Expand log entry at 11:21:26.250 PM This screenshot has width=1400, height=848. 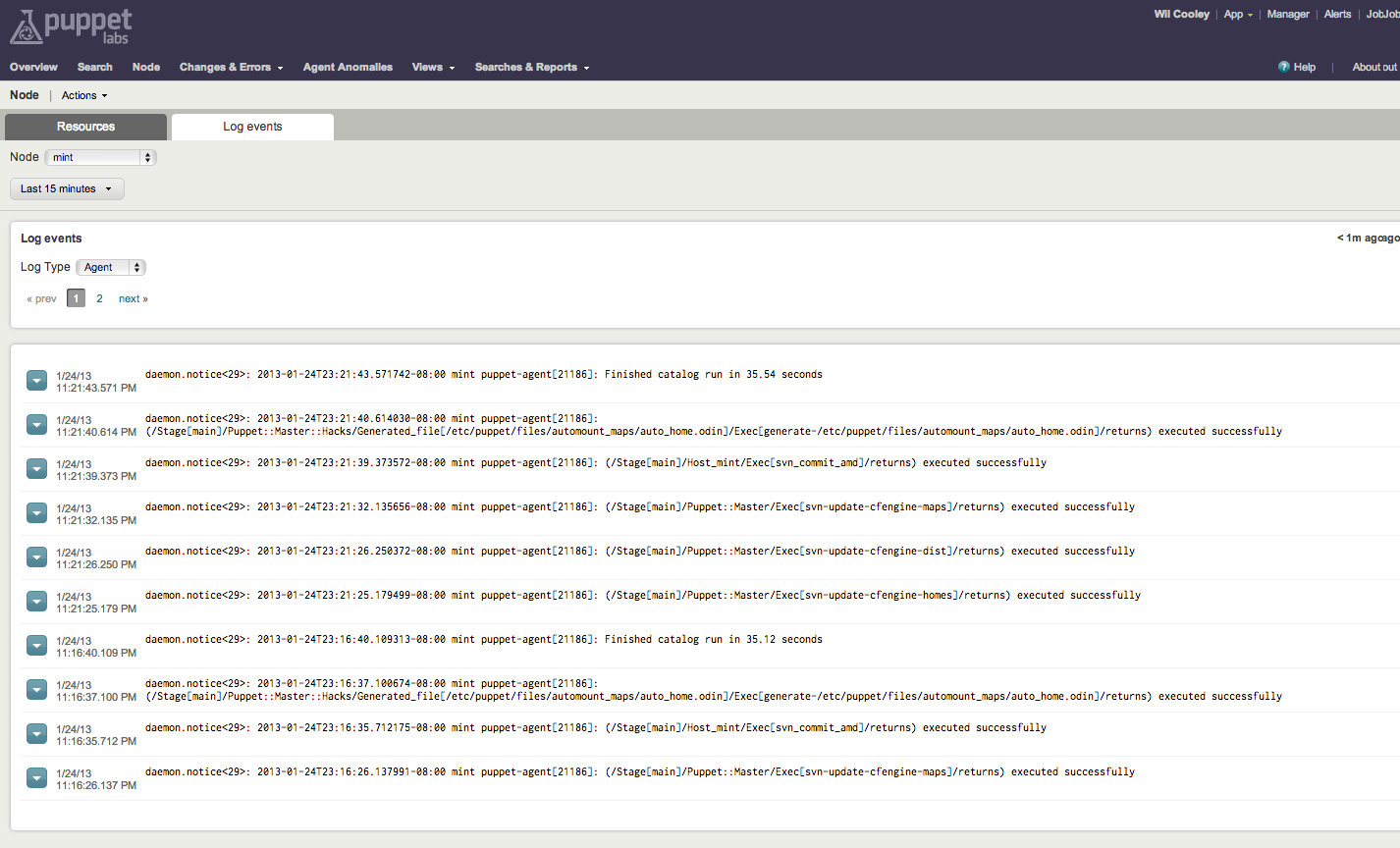click(36, 557)
